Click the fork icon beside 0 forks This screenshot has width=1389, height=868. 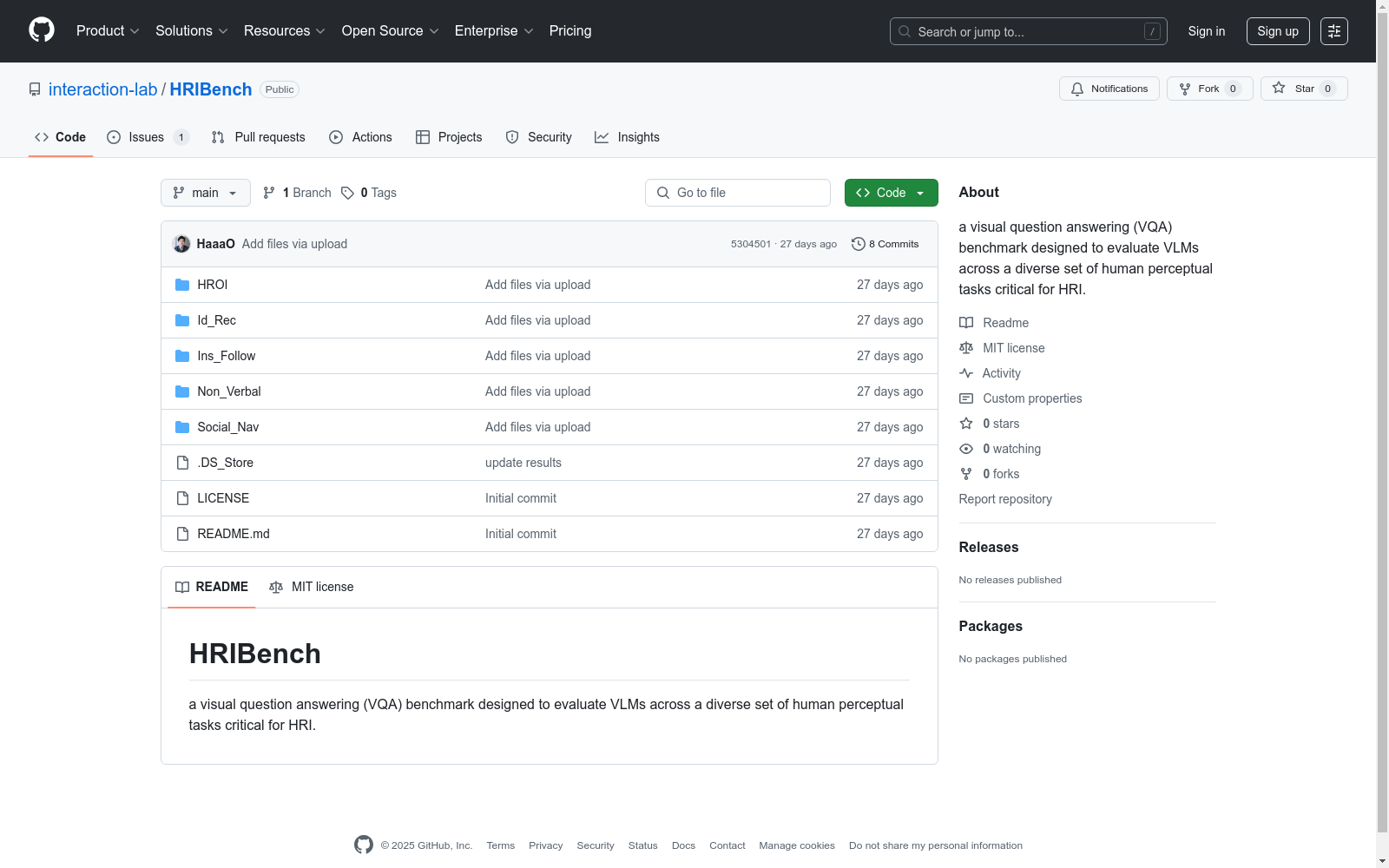coord(966,474)
